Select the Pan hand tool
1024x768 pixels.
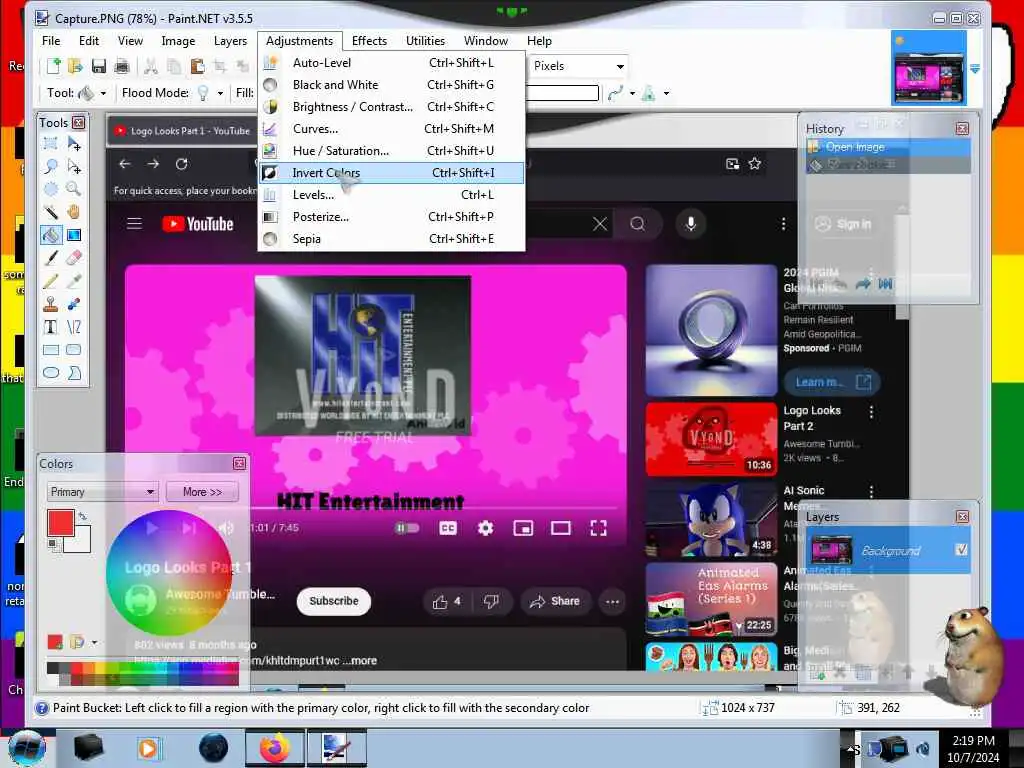click(x=74, y=212)
